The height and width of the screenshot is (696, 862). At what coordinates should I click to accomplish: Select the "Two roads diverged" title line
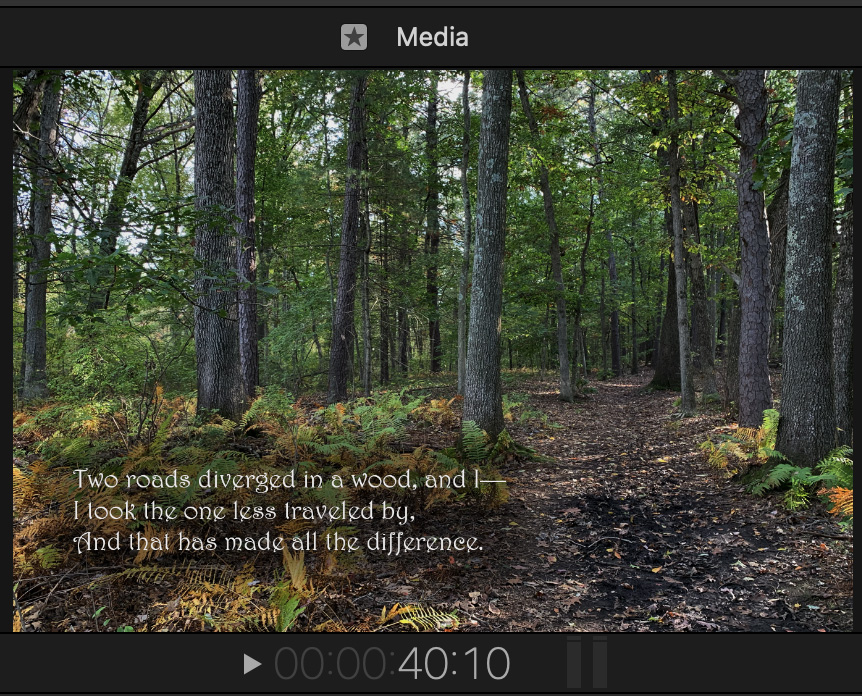[x=289, y=481]
